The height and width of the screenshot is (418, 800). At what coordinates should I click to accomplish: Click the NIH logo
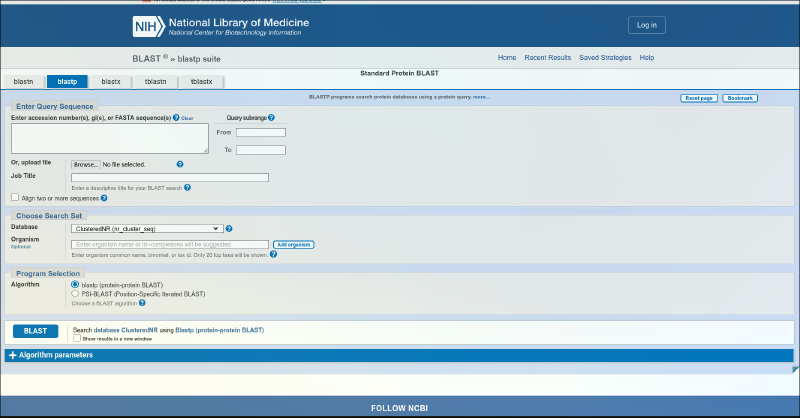tap(149, 26)
